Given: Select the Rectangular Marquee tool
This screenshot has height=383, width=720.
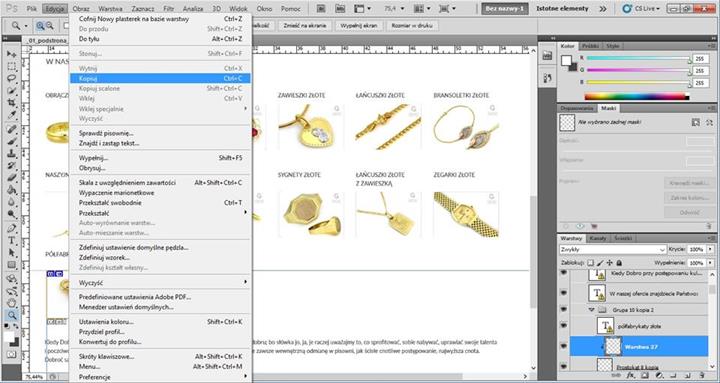Looking at the screenshot, I should 11,67.
